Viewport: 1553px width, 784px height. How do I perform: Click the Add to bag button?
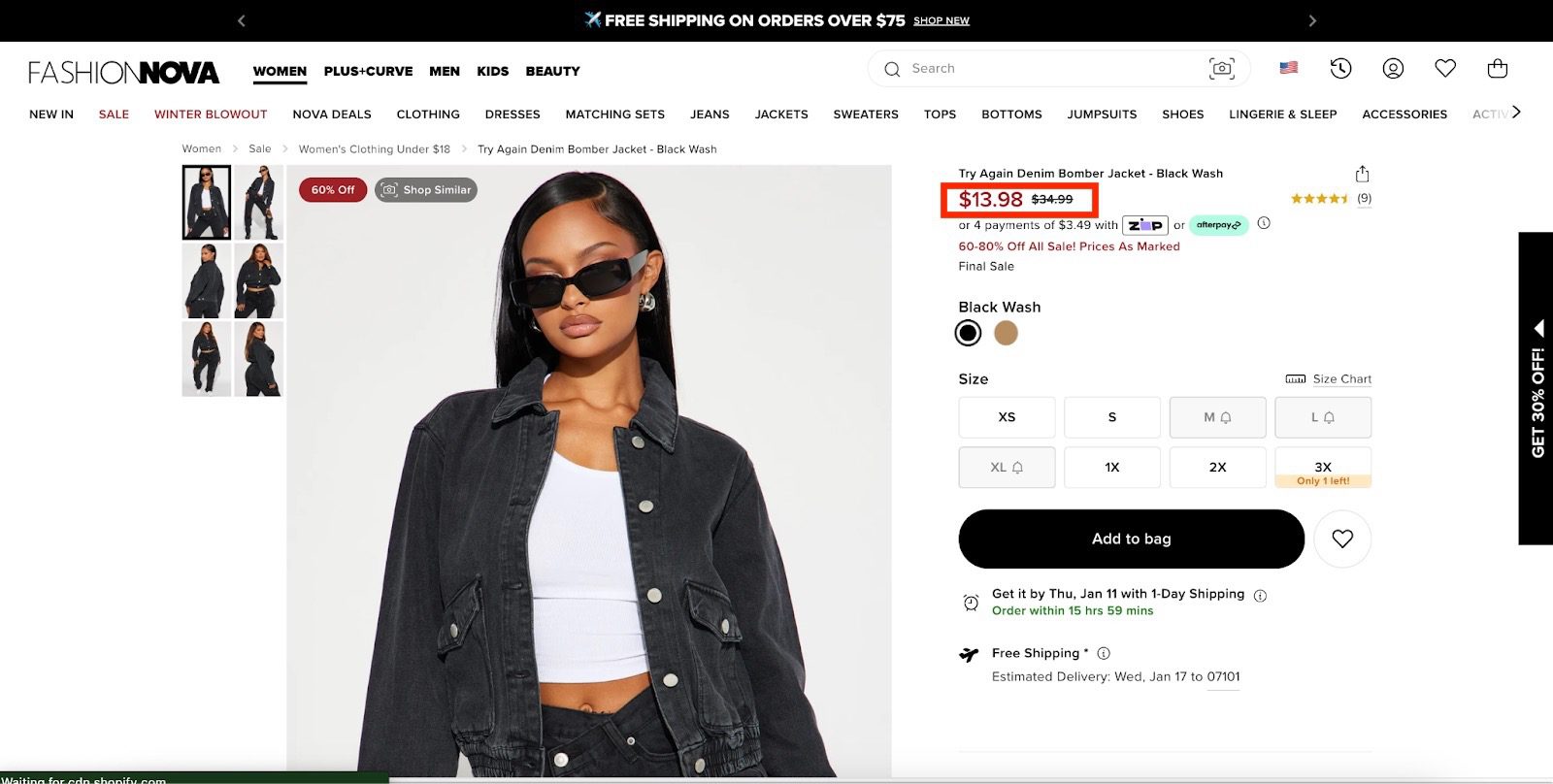pos(1131,539)
